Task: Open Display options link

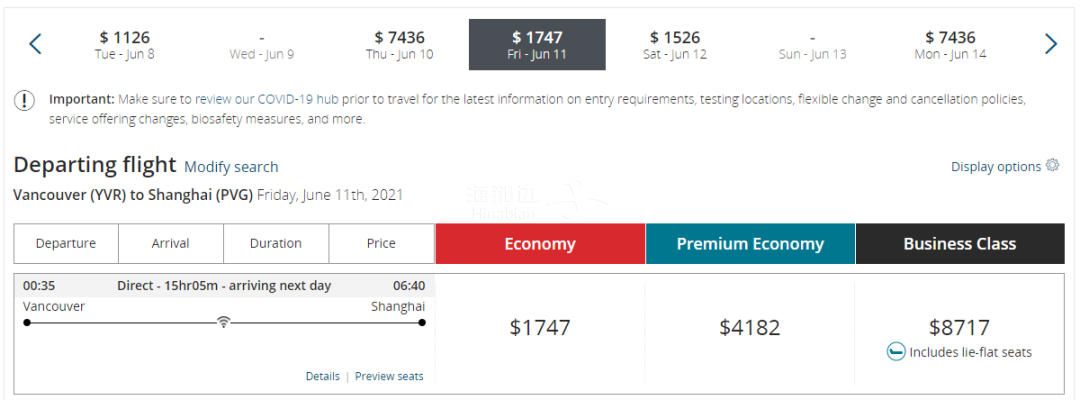Action: pyautogui.click(x=996, y=167)
